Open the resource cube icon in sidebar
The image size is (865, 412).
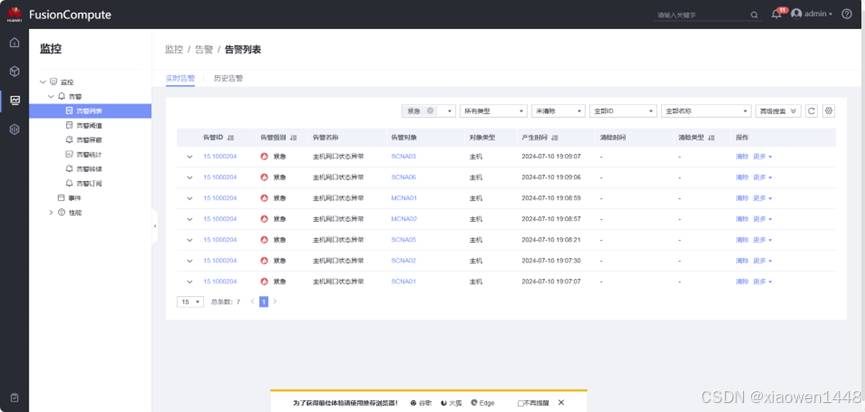point(14,72)
